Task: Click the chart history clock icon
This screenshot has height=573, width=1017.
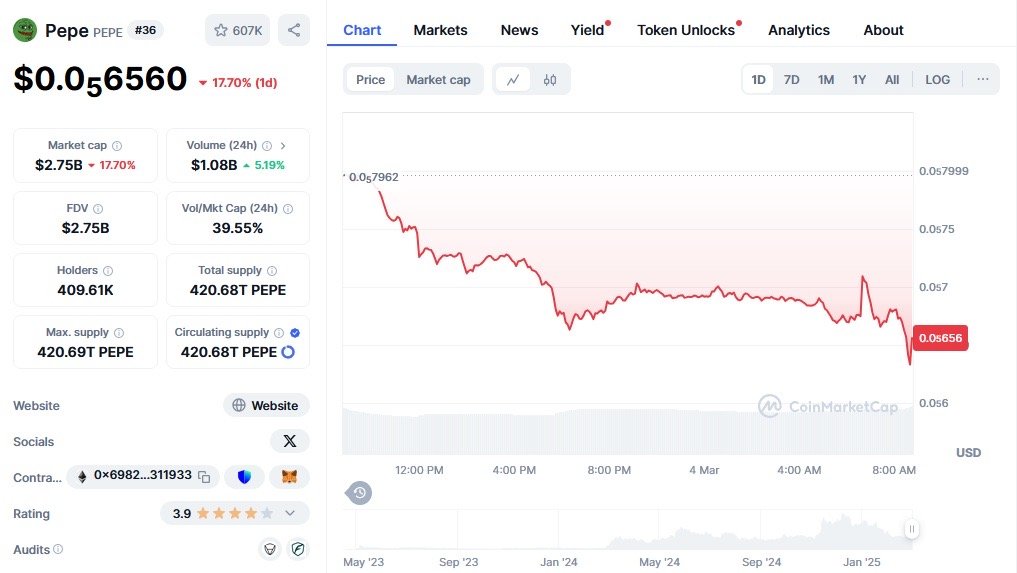Action: pos(360,492)
